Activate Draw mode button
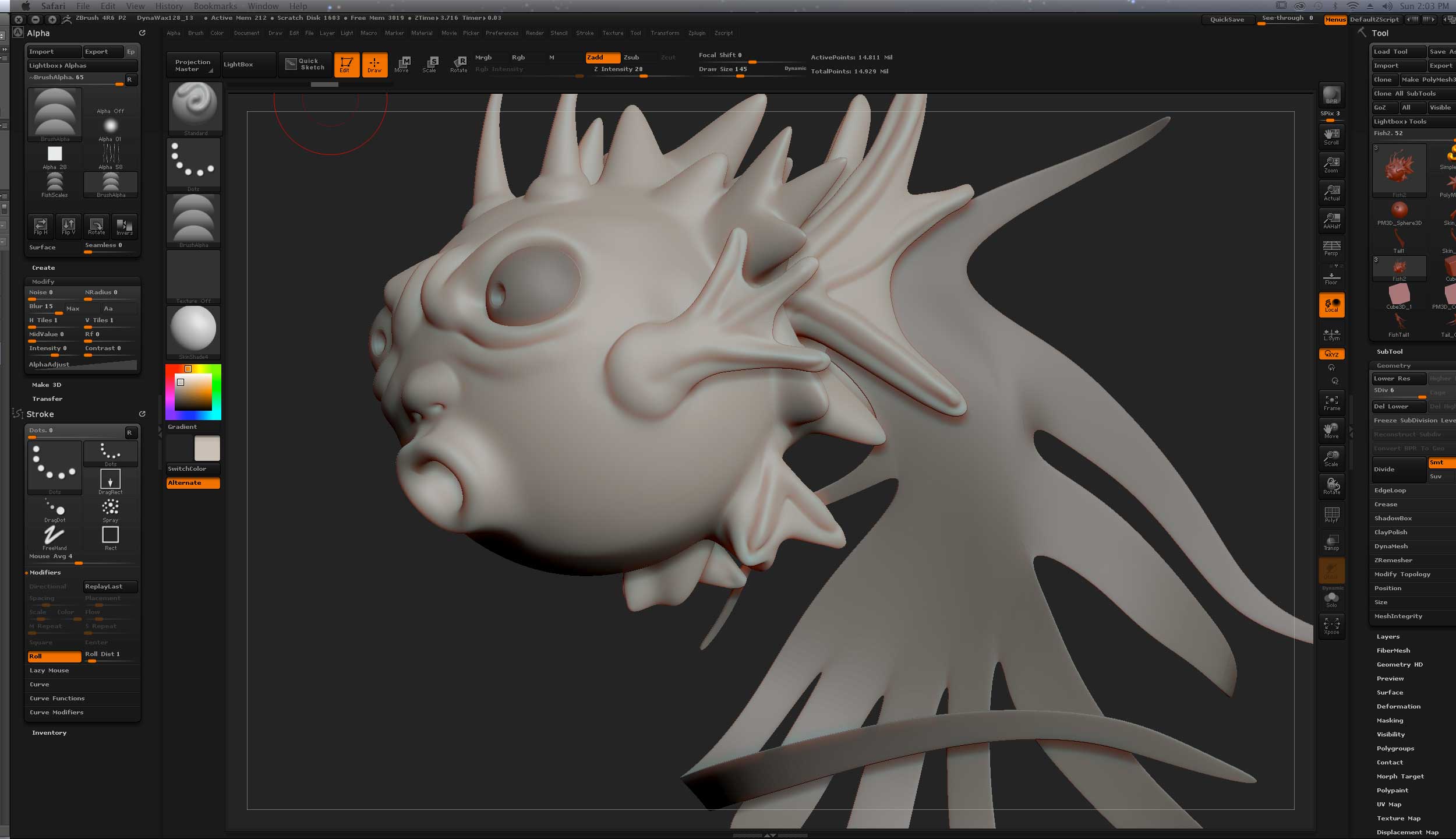Screen dimensions: 1456x839 [x=374, y=65]
